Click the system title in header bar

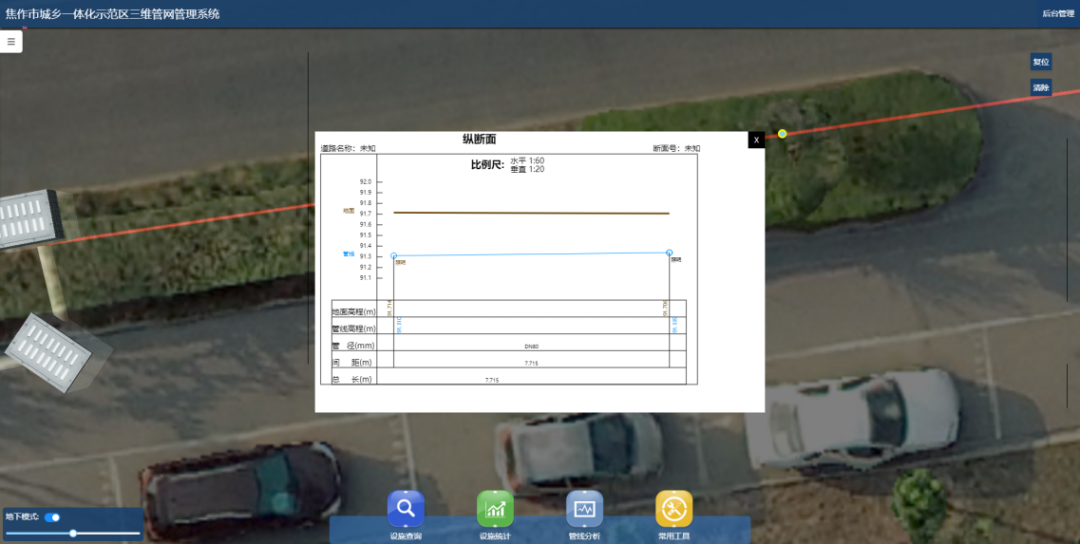click(x=112, y=14)
